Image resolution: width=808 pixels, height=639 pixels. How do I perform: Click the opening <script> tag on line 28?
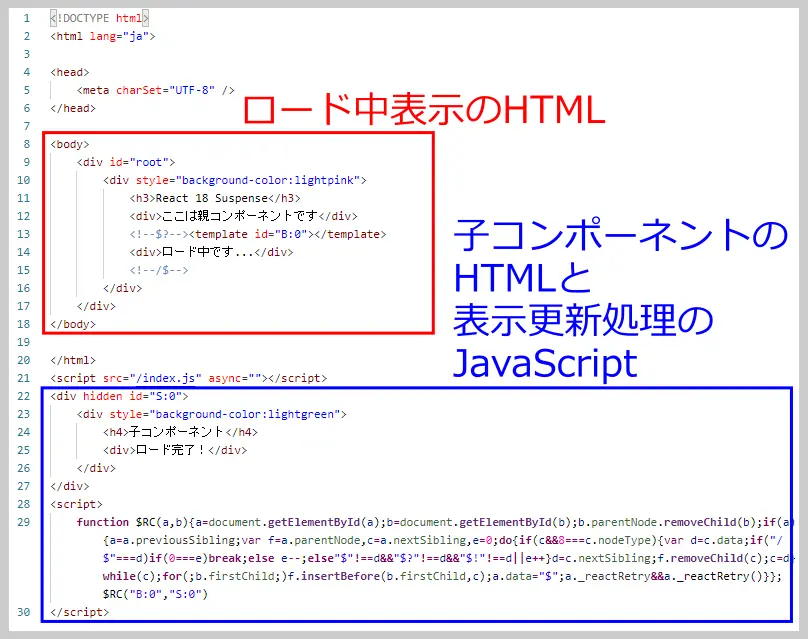click(x=76, y=505)
